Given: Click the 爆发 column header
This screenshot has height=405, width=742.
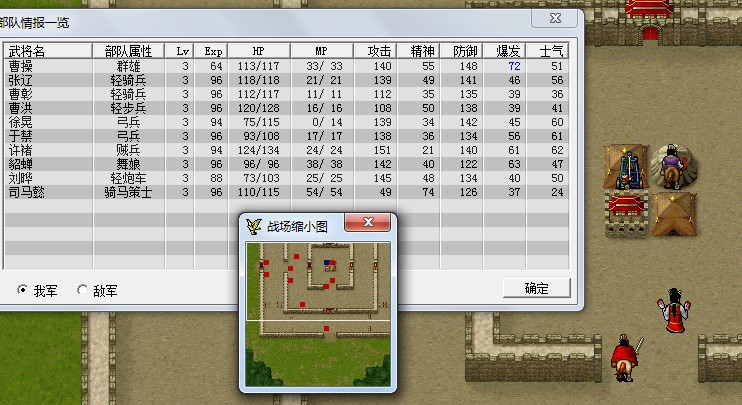Looking at the screenshot, I should (x=504, y=51).
